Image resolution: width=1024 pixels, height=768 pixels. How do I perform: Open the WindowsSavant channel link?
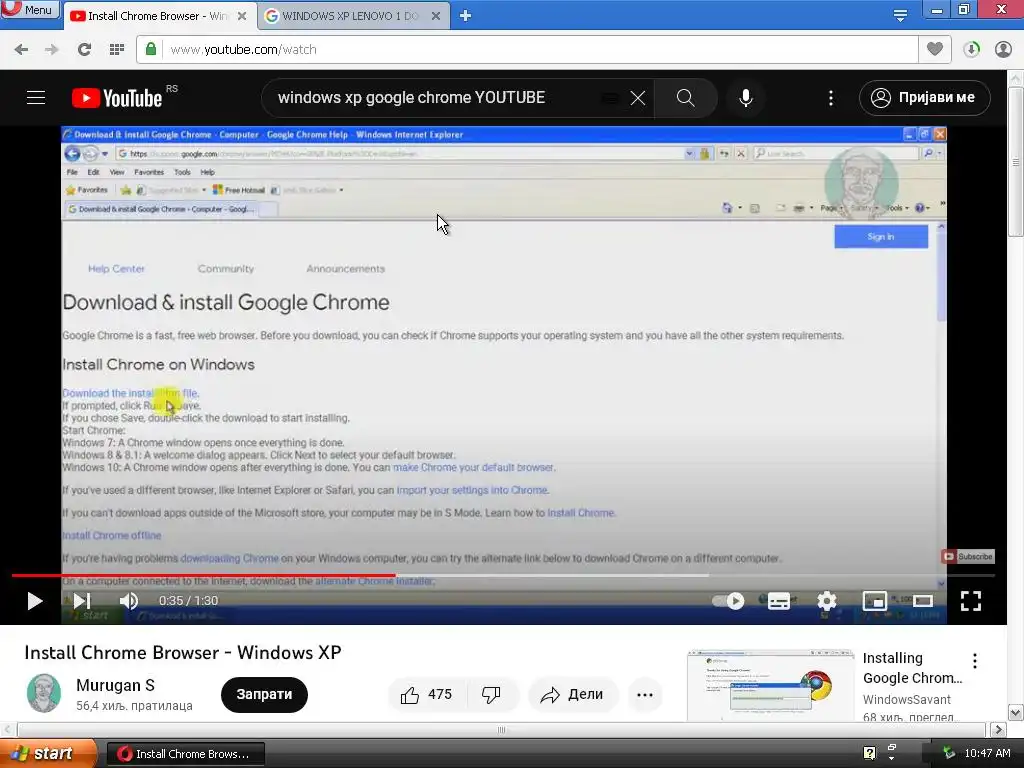tap(906, 699)
